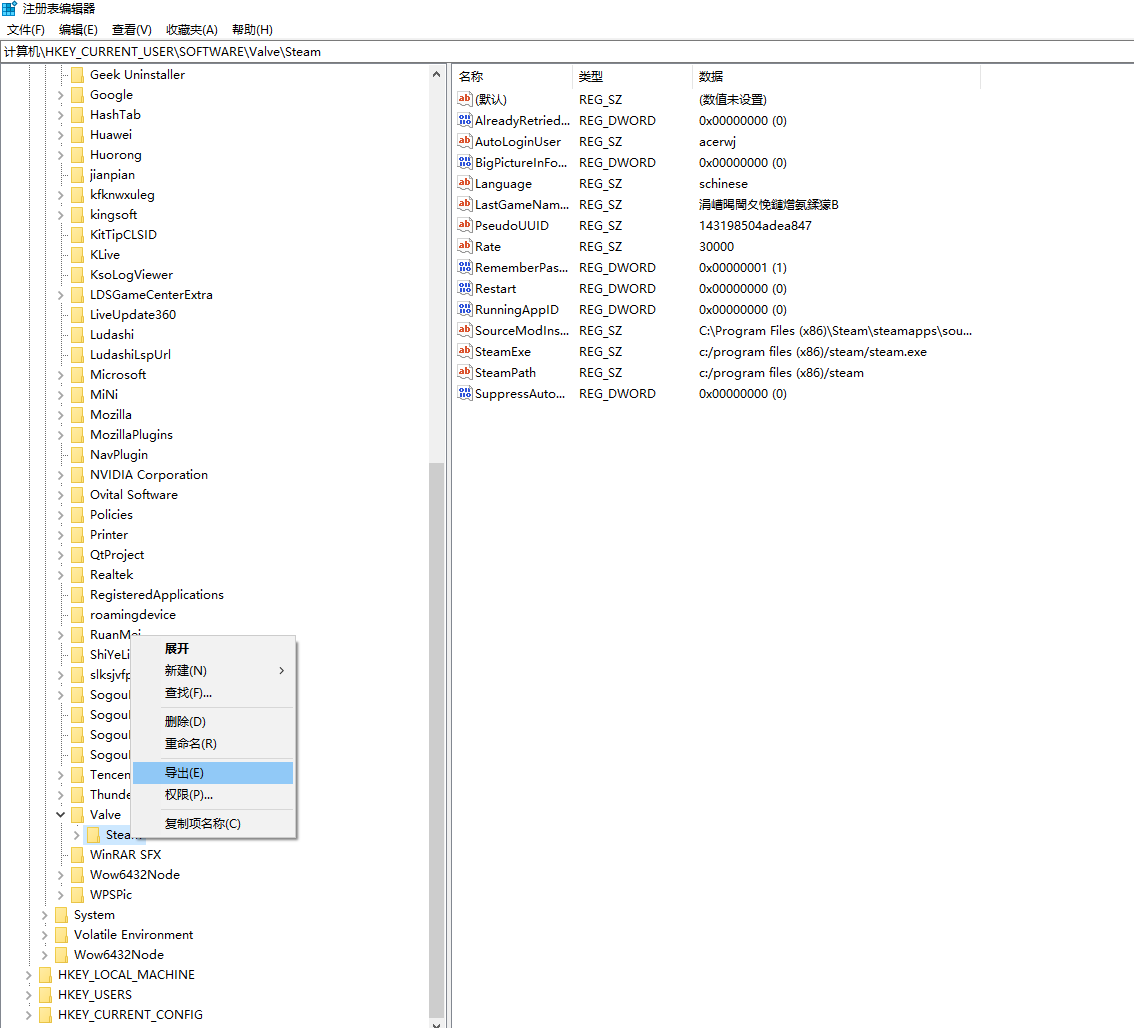This screenshot has height=1028, width=1134.
Task: Click the AlreadyRetried DWORD value icon
Action: coord(464,120)
